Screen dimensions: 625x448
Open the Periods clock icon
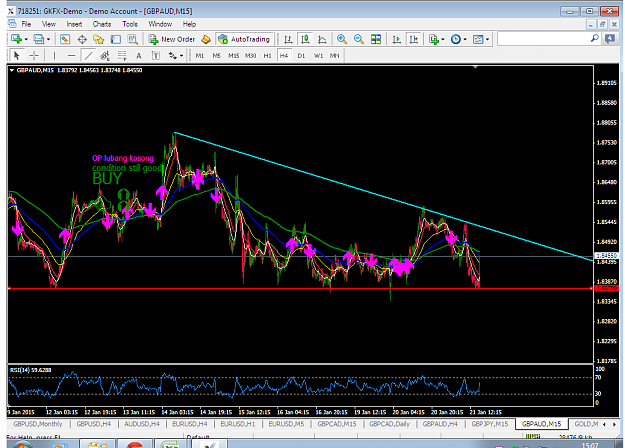point(456,39)
